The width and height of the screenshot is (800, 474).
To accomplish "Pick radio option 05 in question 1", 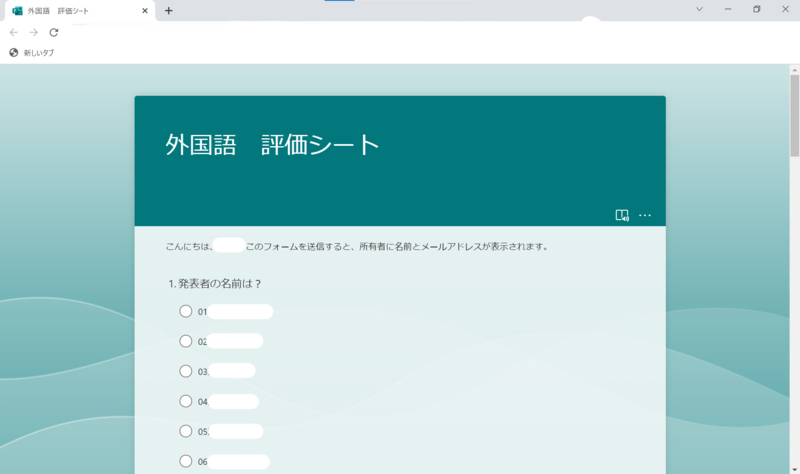I will coord(186,431).
